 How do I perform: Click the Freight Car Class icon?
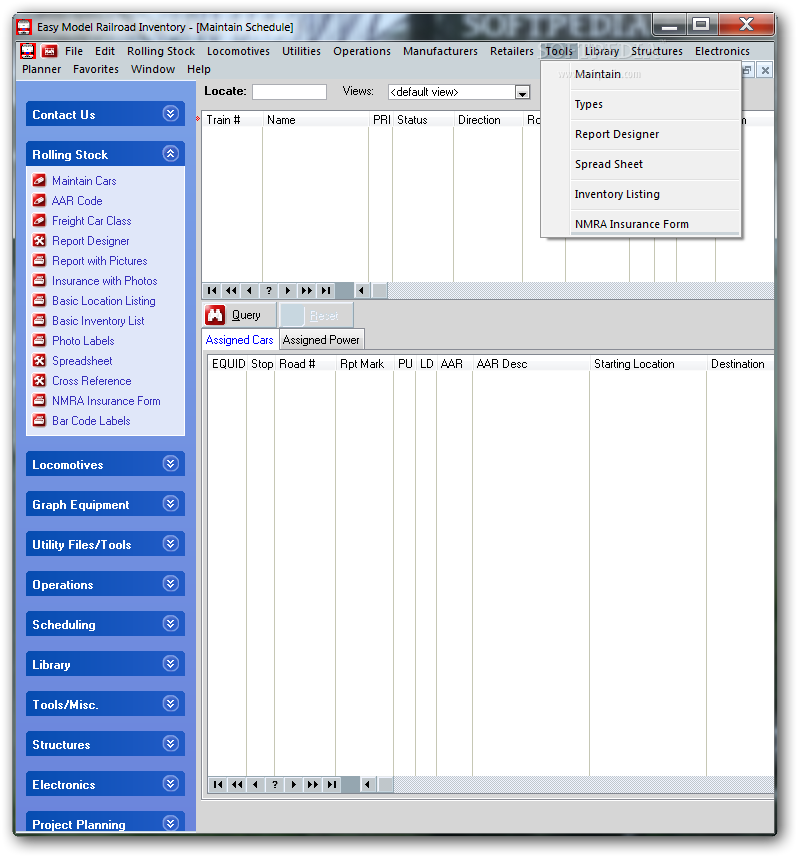coord(39,221)
